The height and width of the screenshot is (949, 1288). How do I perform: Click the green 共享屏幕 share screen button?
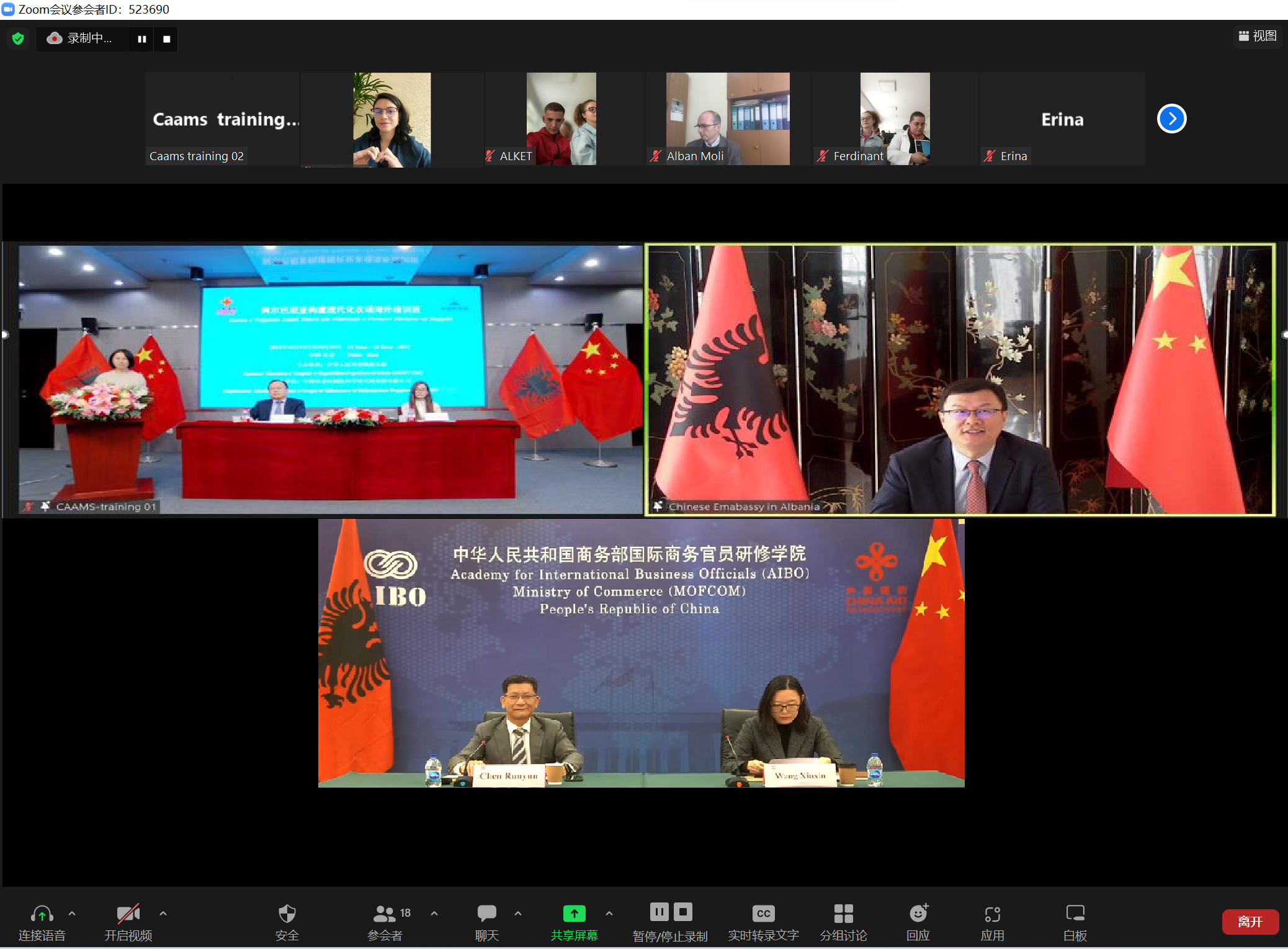(574, 914)
